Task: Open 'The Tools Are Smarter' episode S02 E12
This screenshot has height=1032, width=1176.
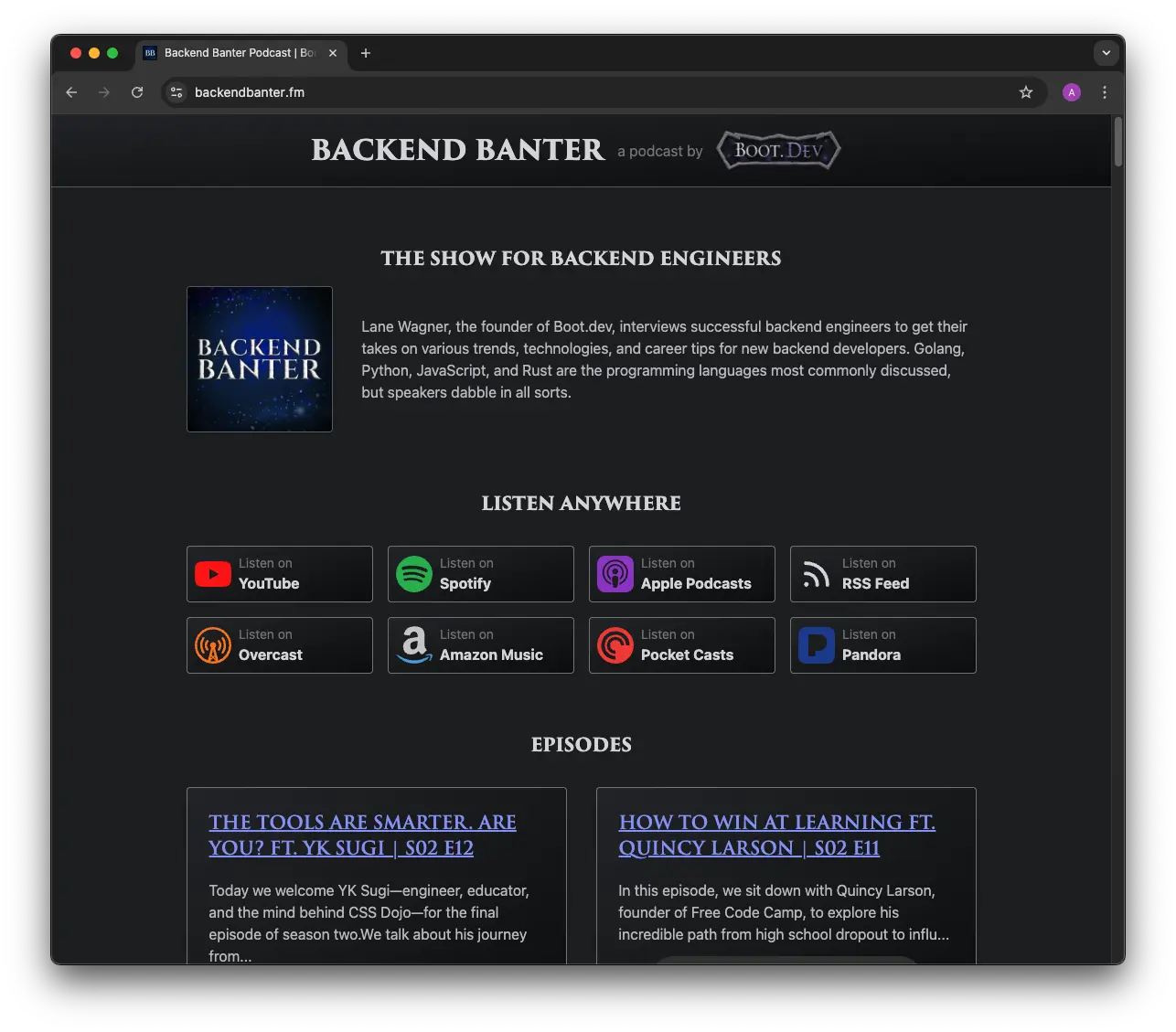Action: pyautogui.click(x=362, y=835)
